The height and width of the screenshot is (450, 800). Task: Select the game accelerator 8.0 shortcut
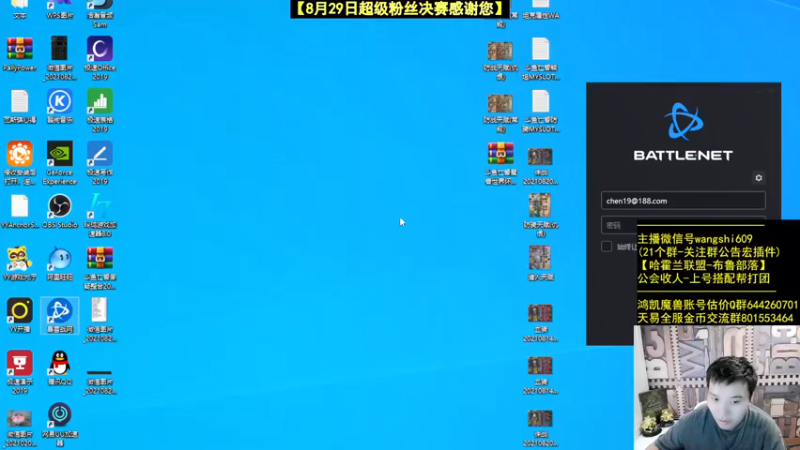pyautogui.click(x=100, y=215)
